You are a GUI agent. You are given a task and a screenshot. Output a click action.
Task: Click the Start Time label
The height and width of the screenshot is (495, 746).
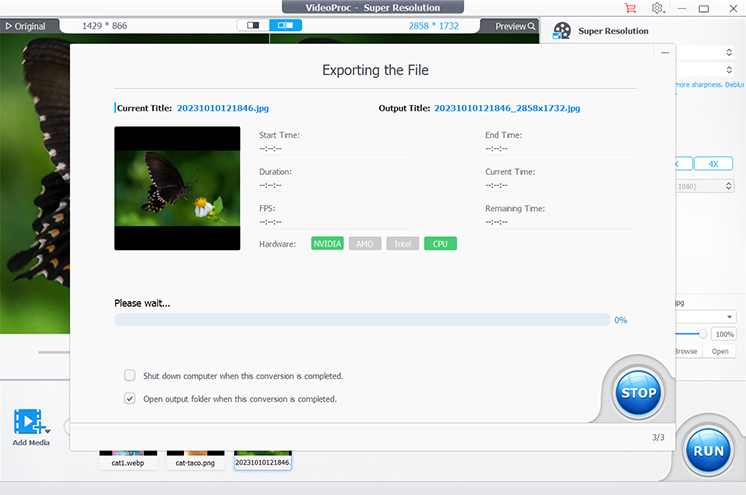click(279, 135)
